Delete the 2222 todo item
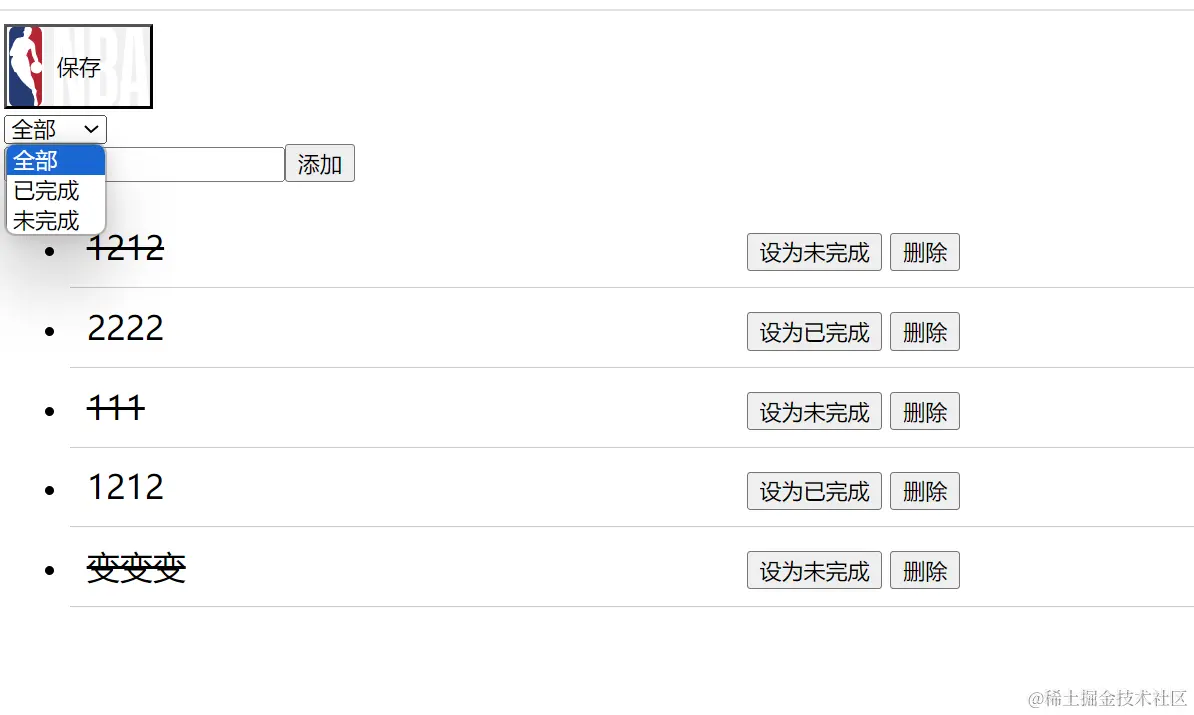Image resolution: width=1194 pixels, height=715 pixels. tap(924, 332)
